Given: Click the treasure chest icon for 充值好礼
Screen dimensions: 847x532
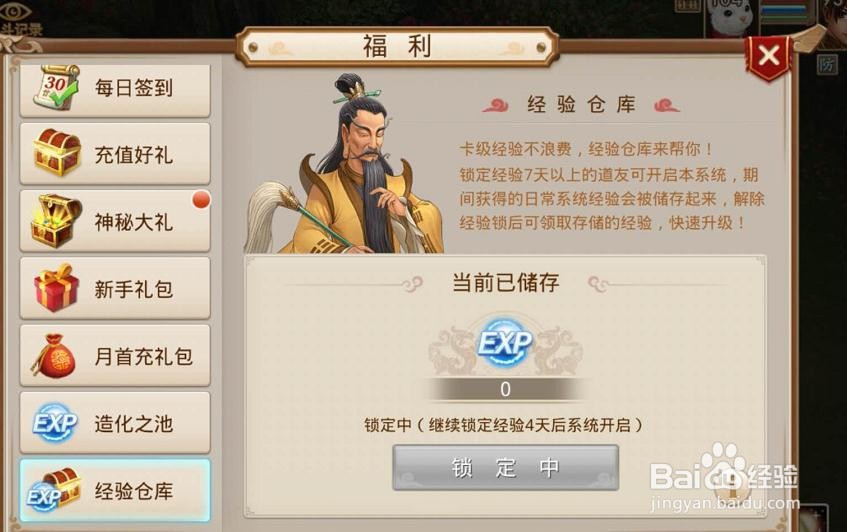Looking at the screenshot, I should pos(57,152).
